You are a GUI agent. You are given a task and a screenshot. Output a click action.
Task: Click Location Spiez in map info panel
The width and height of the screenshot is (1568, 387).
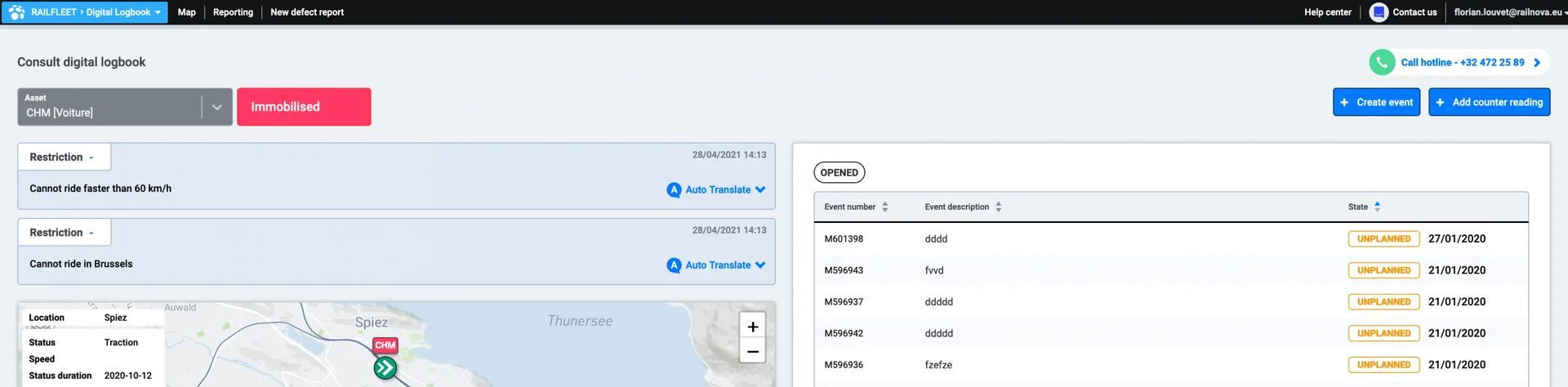[x=115, y=318]
